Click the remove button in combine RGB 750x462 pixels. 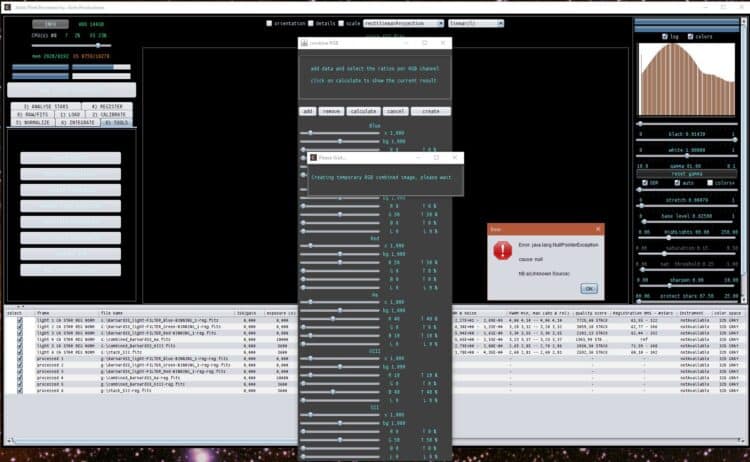coord(331,111)
